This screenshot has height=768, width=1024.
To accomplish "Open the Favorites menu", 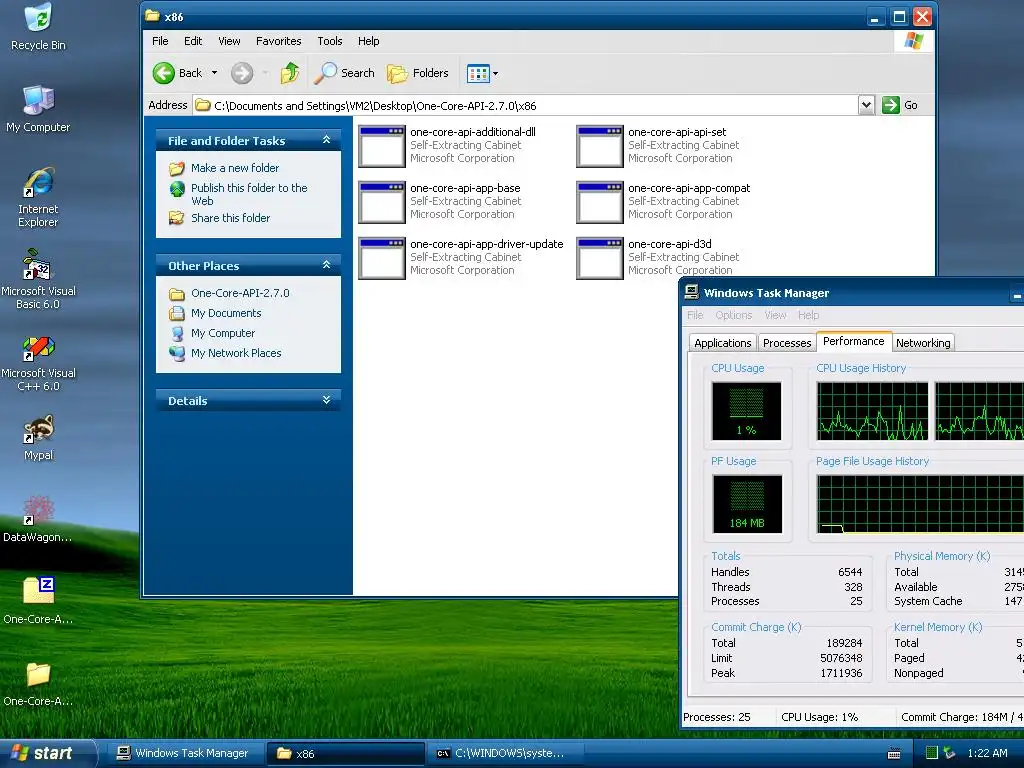I will click(279, 41).
